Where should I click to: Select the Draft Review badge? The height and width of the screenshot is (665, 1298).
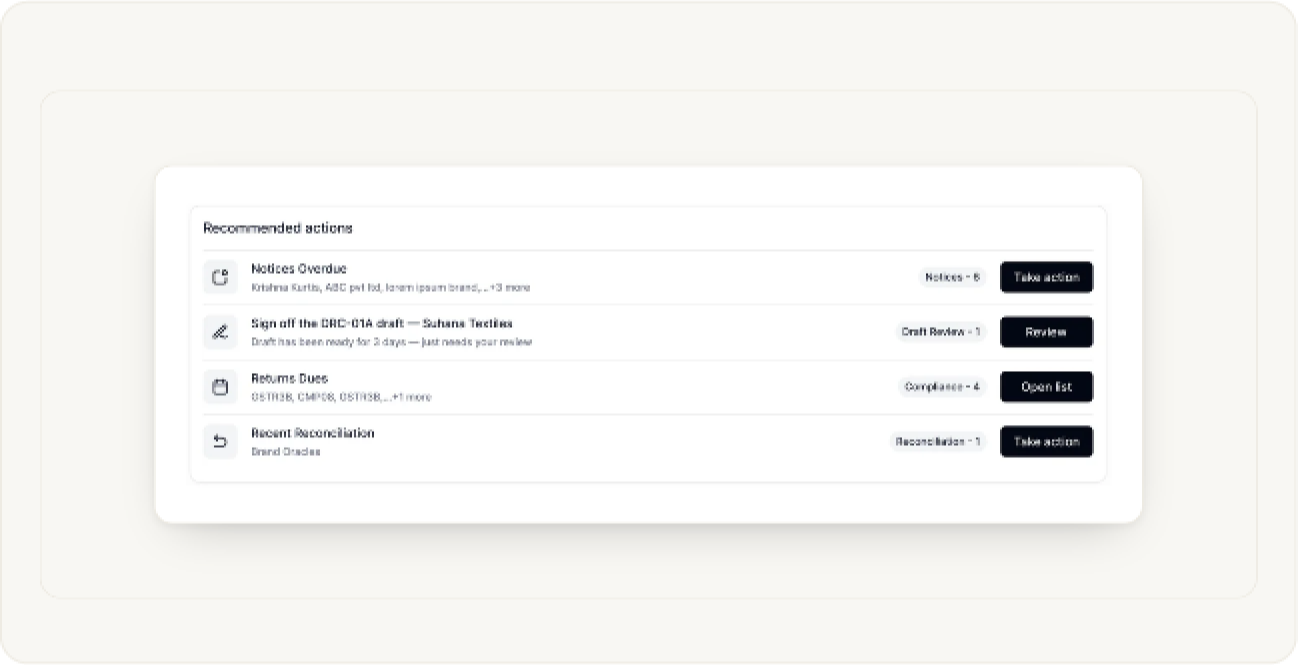click(941, 332)
